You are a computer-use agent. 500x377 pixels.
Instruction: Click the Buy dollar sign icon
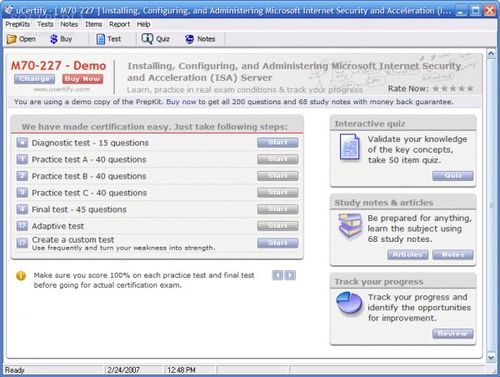click(x=54, y=39)
